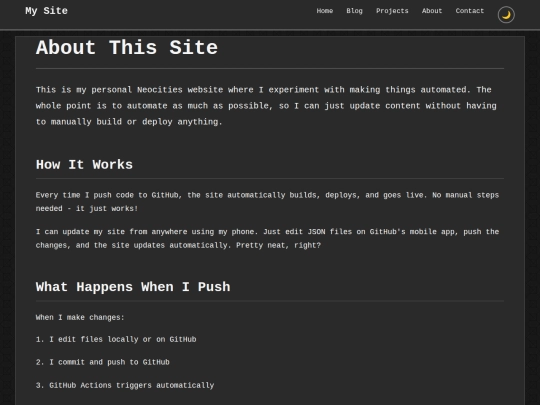
Task: Select the About nav link
Action: [432, 11]
